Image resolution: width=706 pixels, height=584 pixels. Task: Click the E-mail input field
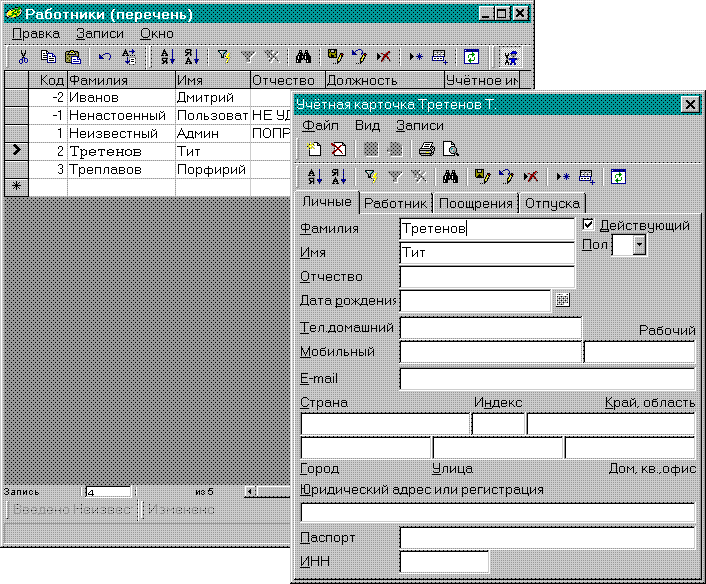point(546,378)
